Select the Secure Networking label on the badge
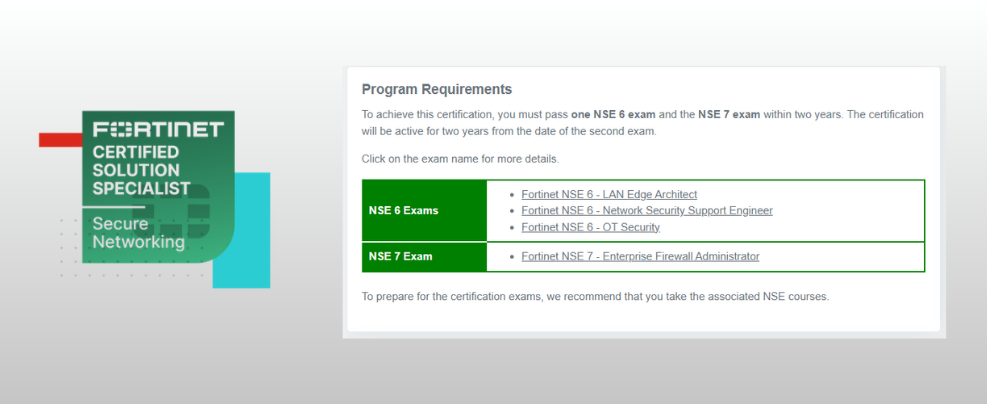987x404 pixels. click(138, 233)
